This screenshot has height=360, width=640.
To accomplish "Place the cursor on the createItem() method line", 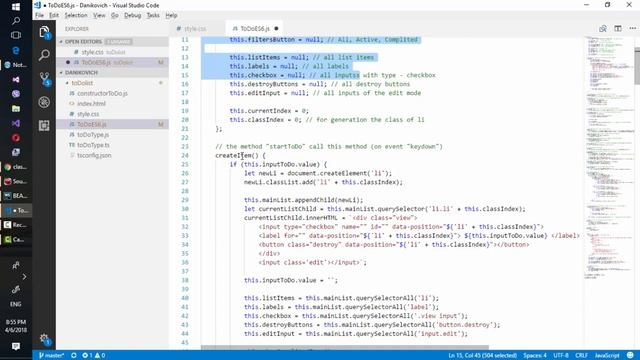I will pos(240,156).
